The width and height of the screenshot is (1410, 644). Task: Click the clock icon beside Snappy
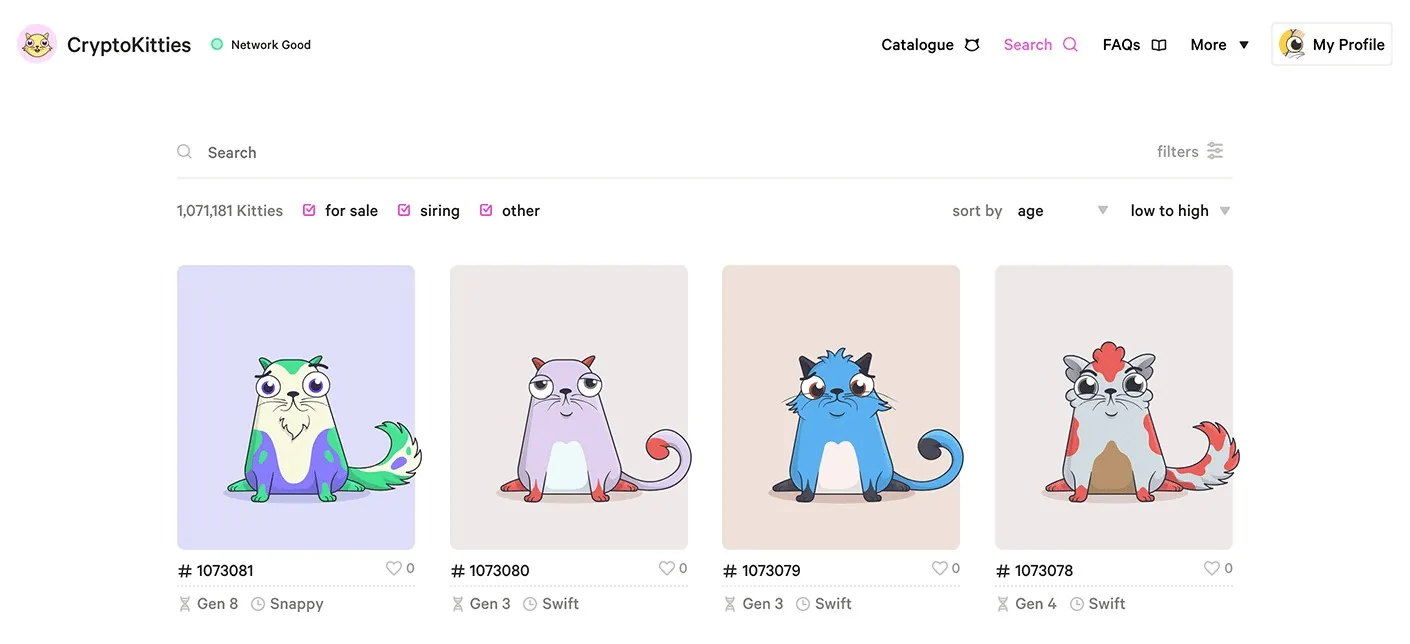(256, 603)
